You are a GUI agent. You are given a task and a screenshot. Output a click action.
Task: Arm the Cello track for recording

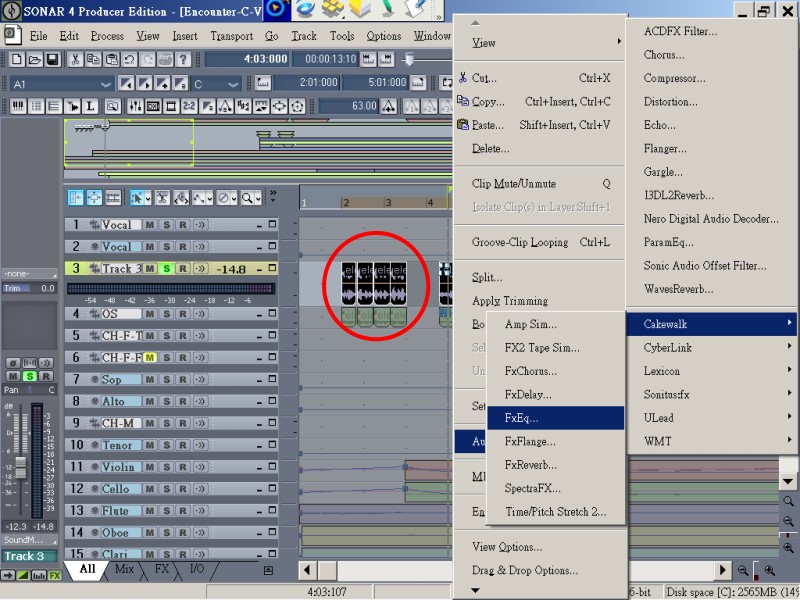click(x=183, y=489)
